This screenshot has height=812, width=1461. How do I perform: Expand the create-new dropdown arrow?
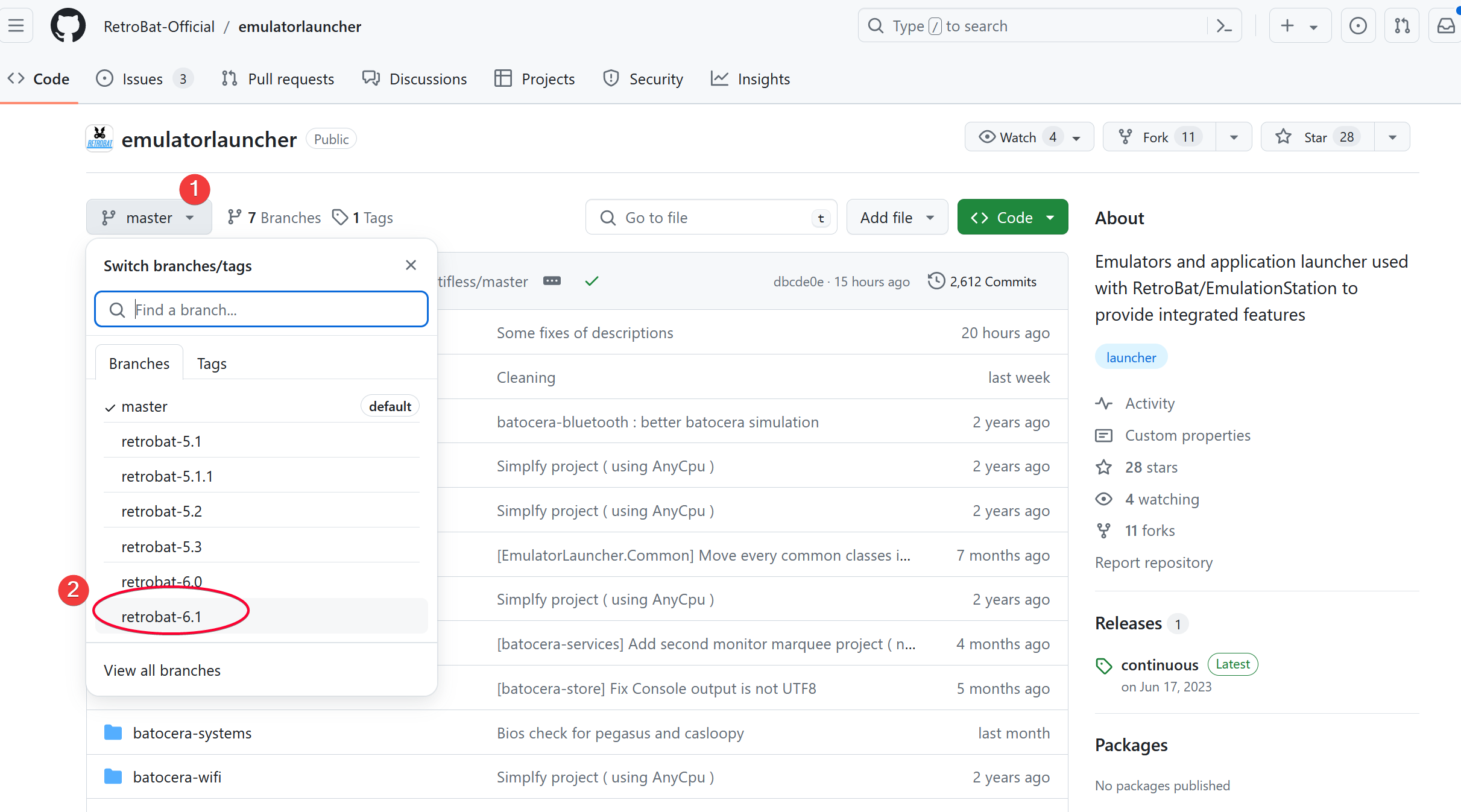[1313, 27]
